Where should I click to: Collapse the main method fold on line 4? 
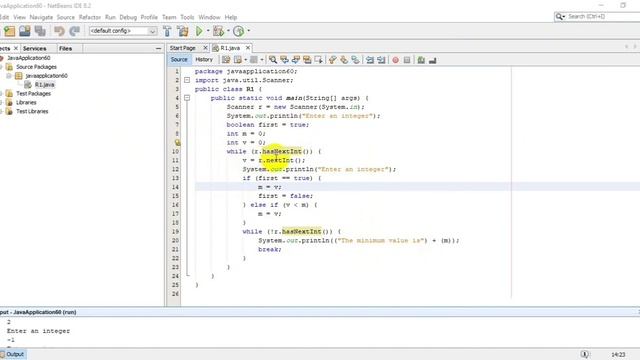[x=187, y=98]
